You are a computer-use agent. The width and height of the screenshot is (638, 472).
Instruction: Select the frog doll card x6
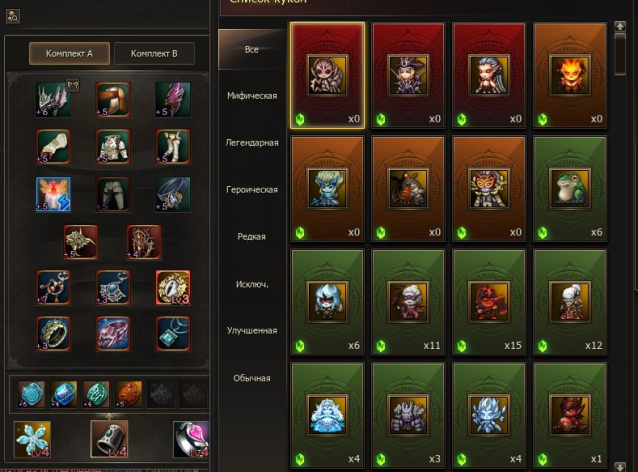coord(570,189)
